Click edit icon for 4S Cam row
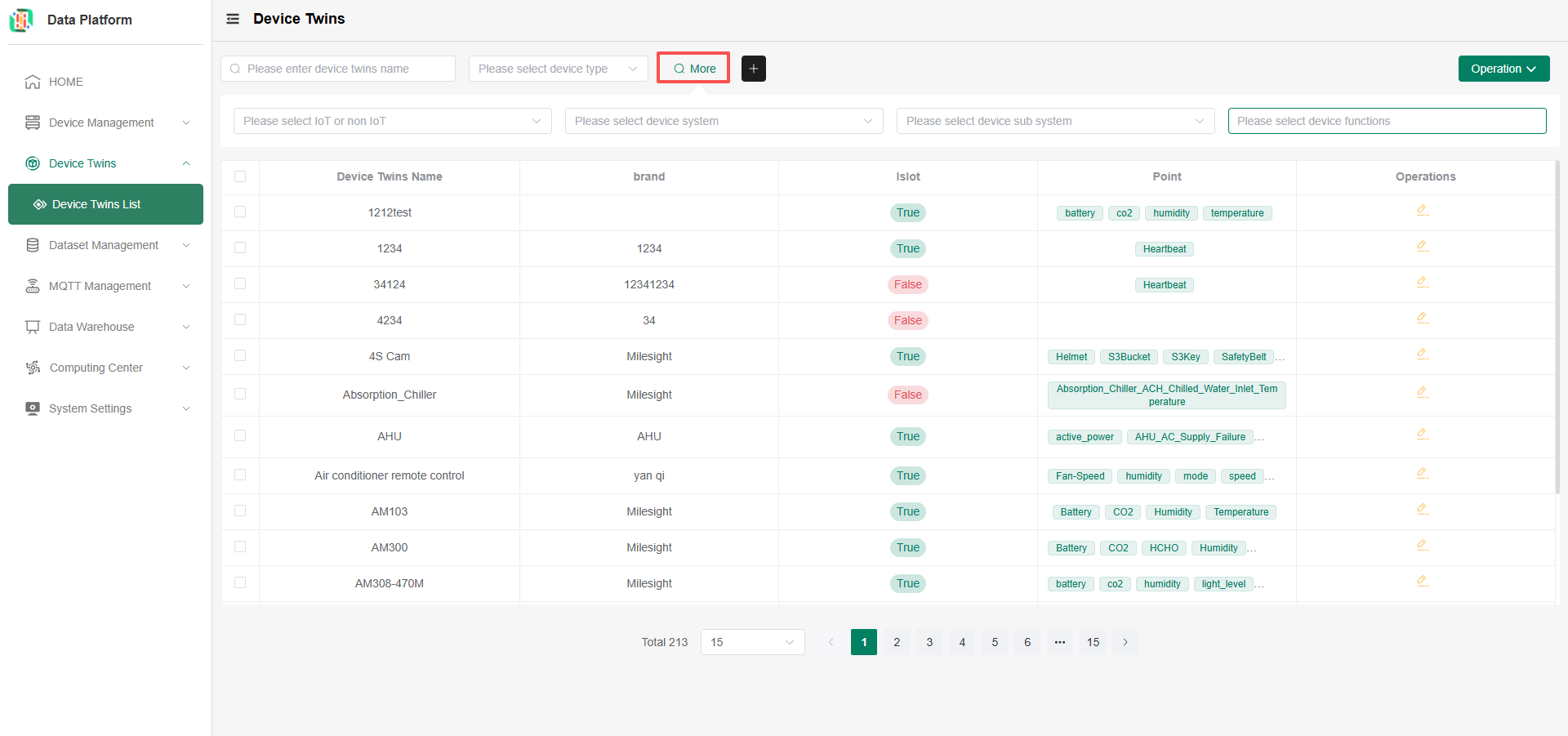1568x736 pixels. 1422,355
